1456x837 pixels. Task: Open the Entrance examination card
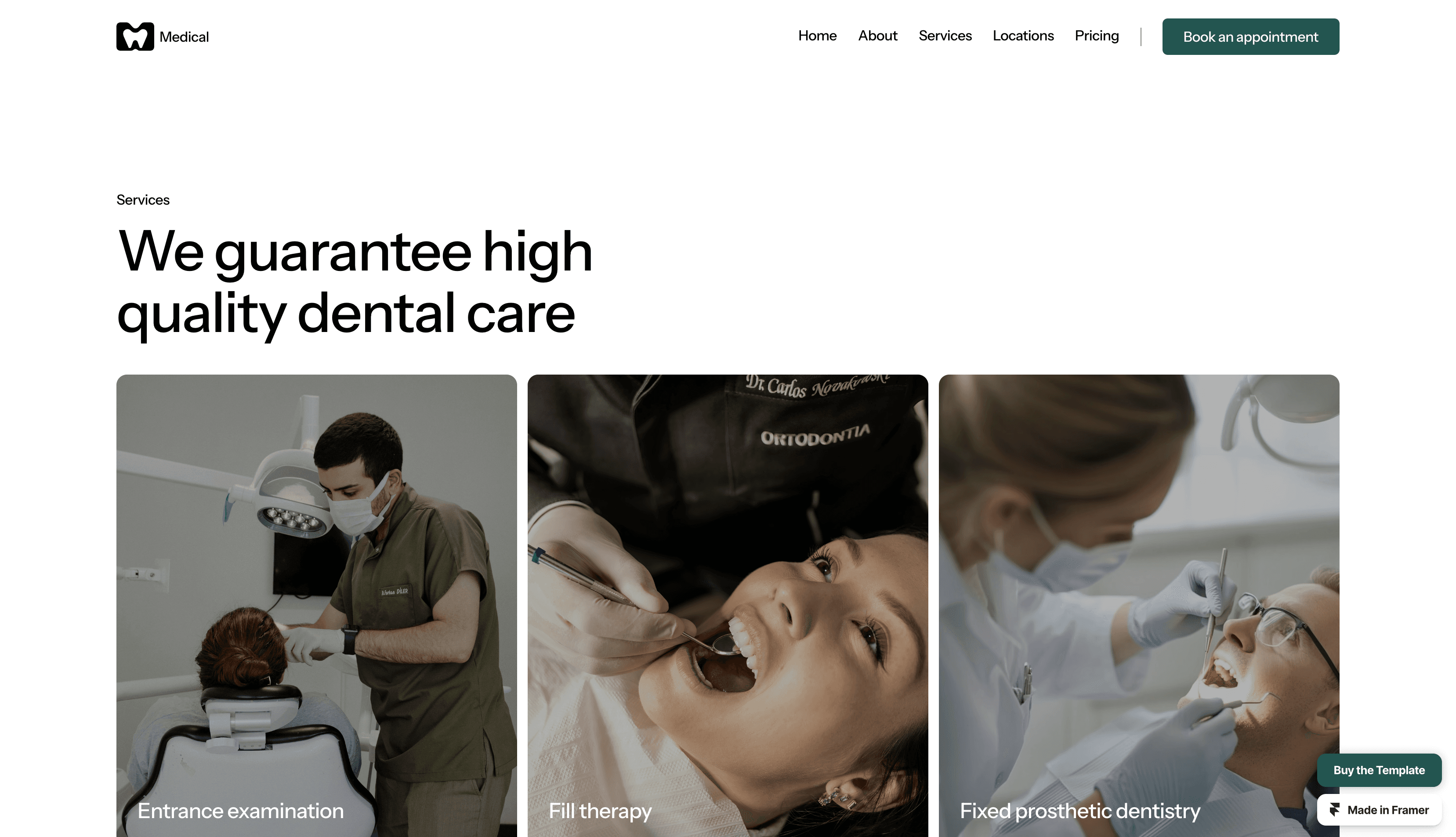tap(316, 605)
